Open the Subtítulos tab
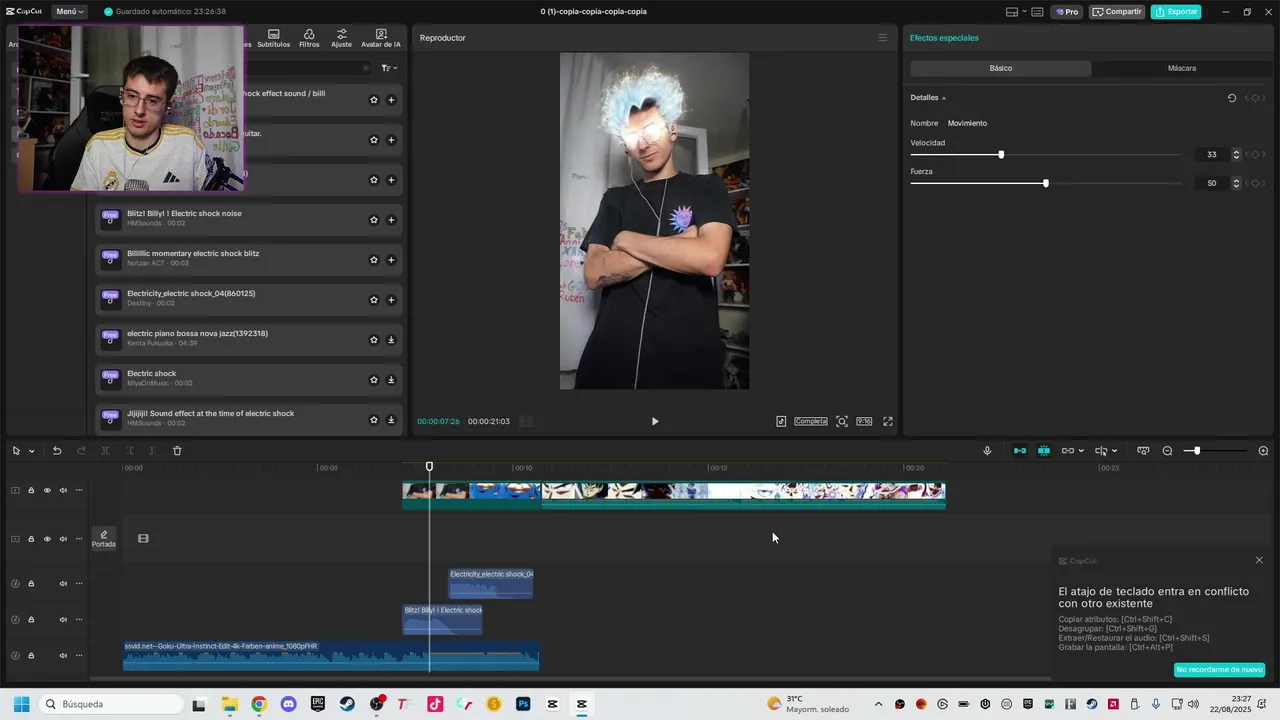Image resolution: width=1280 pixels, height=720 pixels. [x=273, y=38]
